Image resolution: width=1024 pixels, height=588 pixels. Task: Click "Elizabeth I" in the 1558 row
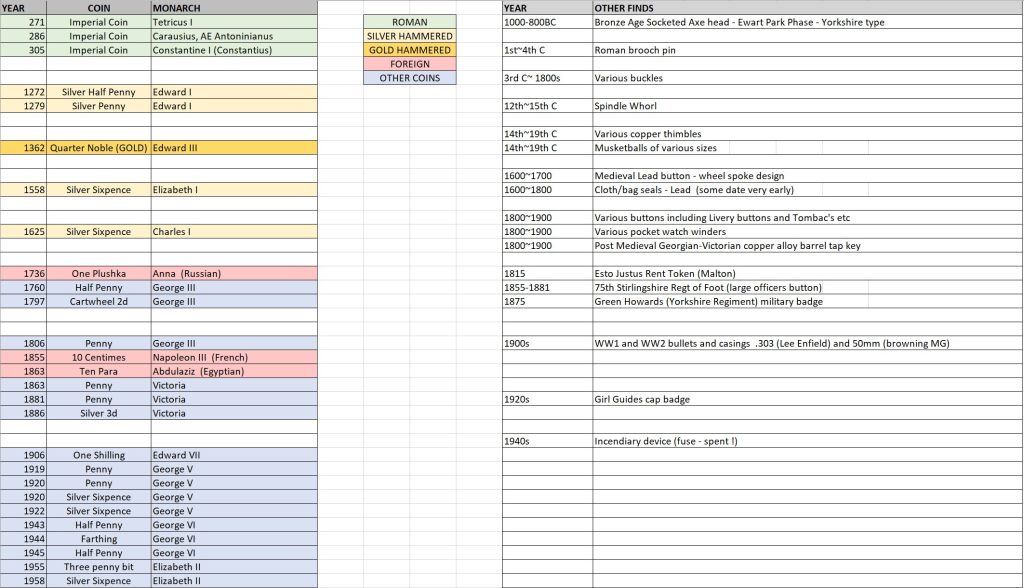(x=234, y=189)
